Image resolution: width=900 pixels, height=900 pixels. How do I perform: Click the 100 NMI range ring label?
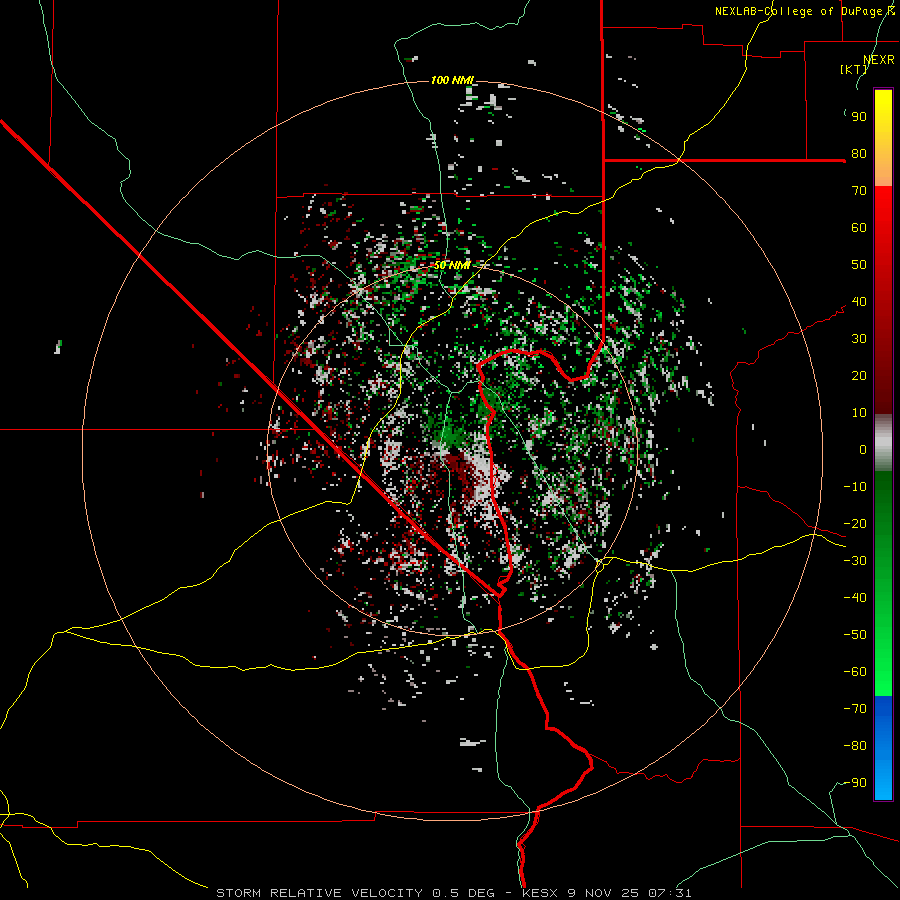tap(452, 80)
